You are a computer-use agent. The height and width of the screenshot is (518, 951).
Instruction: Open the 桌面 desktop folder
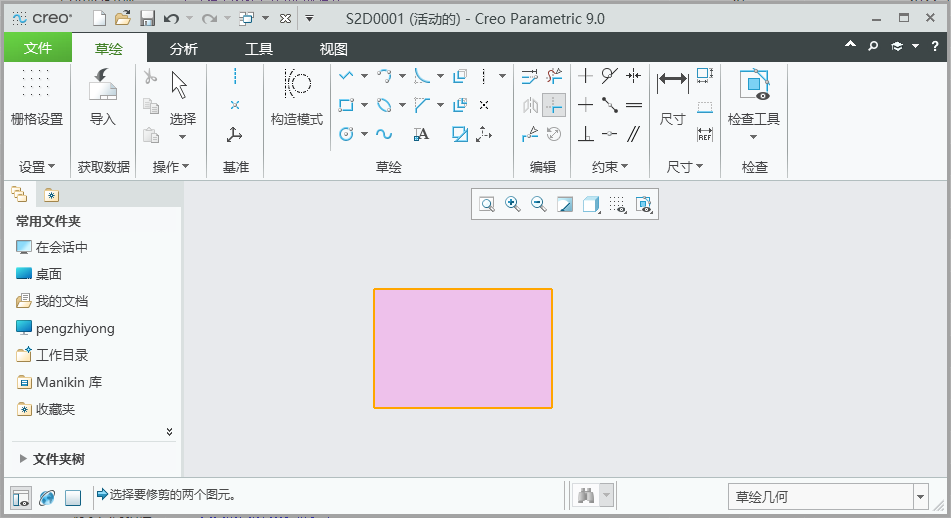(x=49, y=274)
